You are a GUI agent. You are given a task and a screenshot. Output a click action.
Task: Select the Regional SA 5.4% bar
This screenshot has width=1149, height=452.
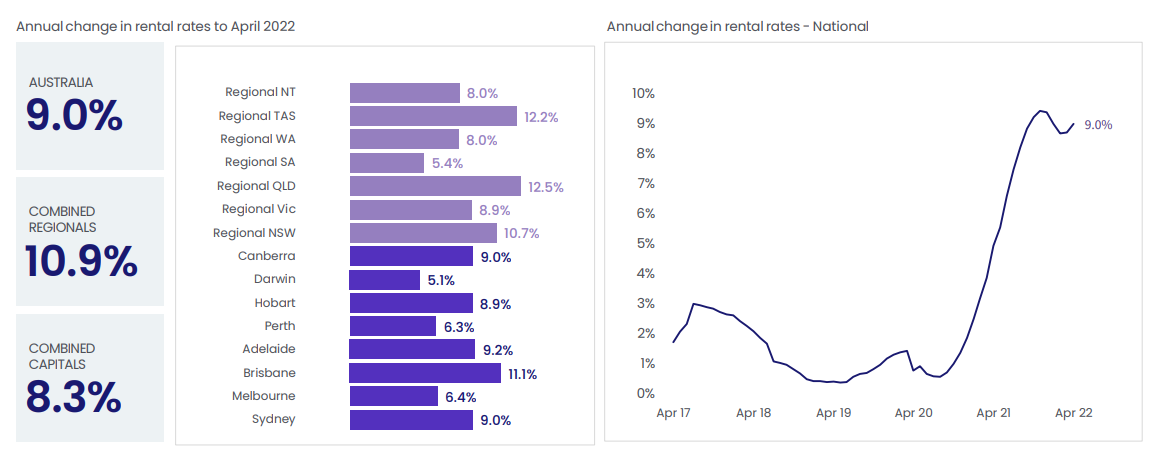[x=387, y=163]
